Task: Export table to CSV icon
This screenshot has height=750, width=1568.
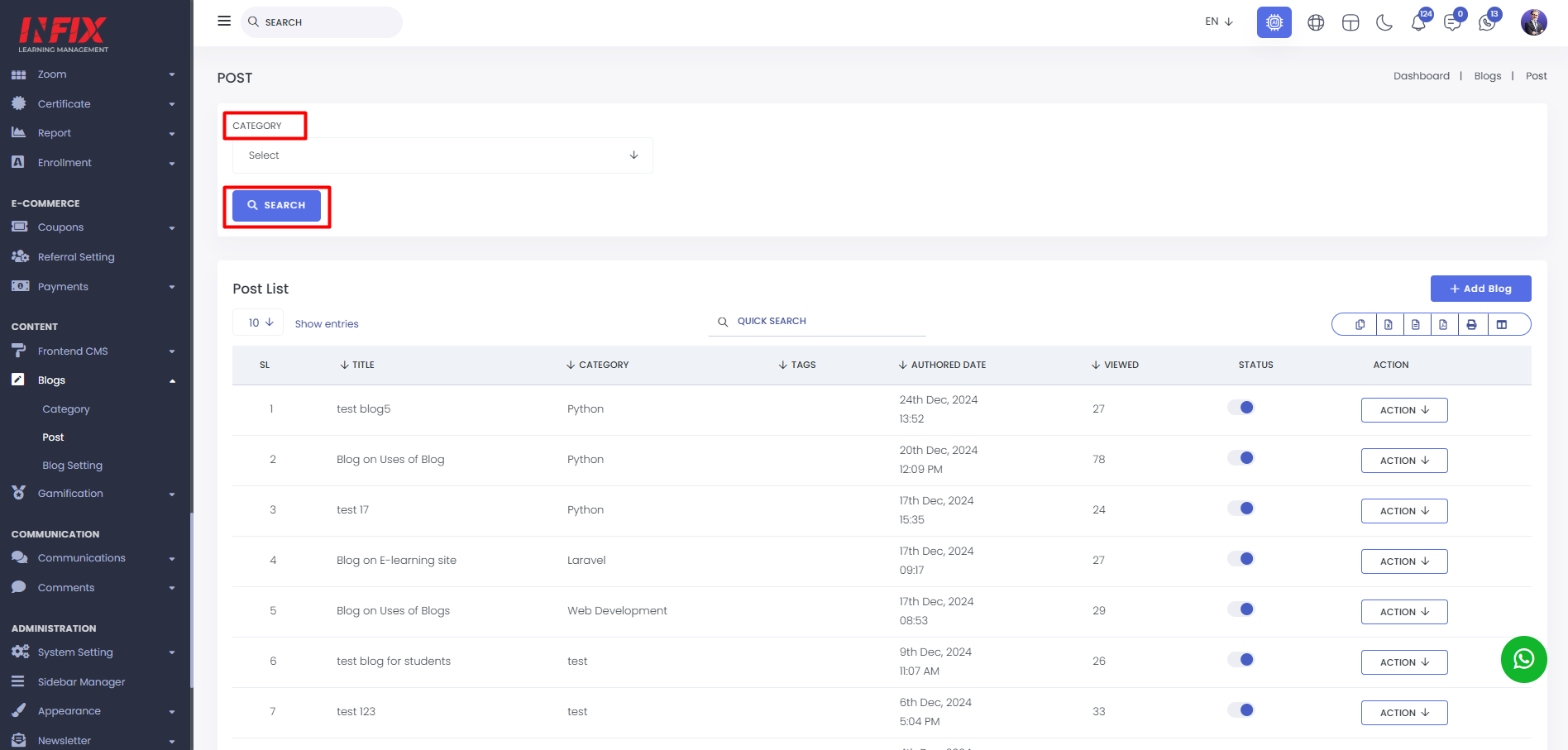Action: click(x=1416, y=325)
